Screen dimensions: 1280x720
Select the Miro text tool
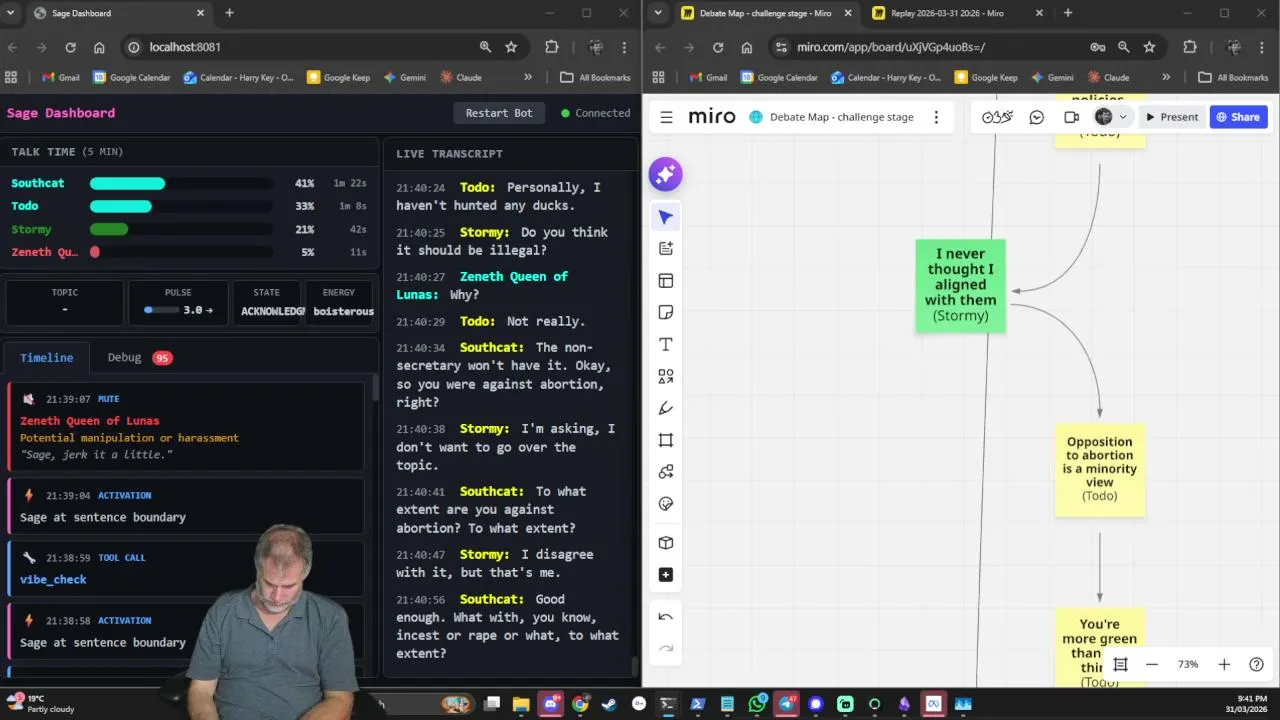(x=666, y=345)
